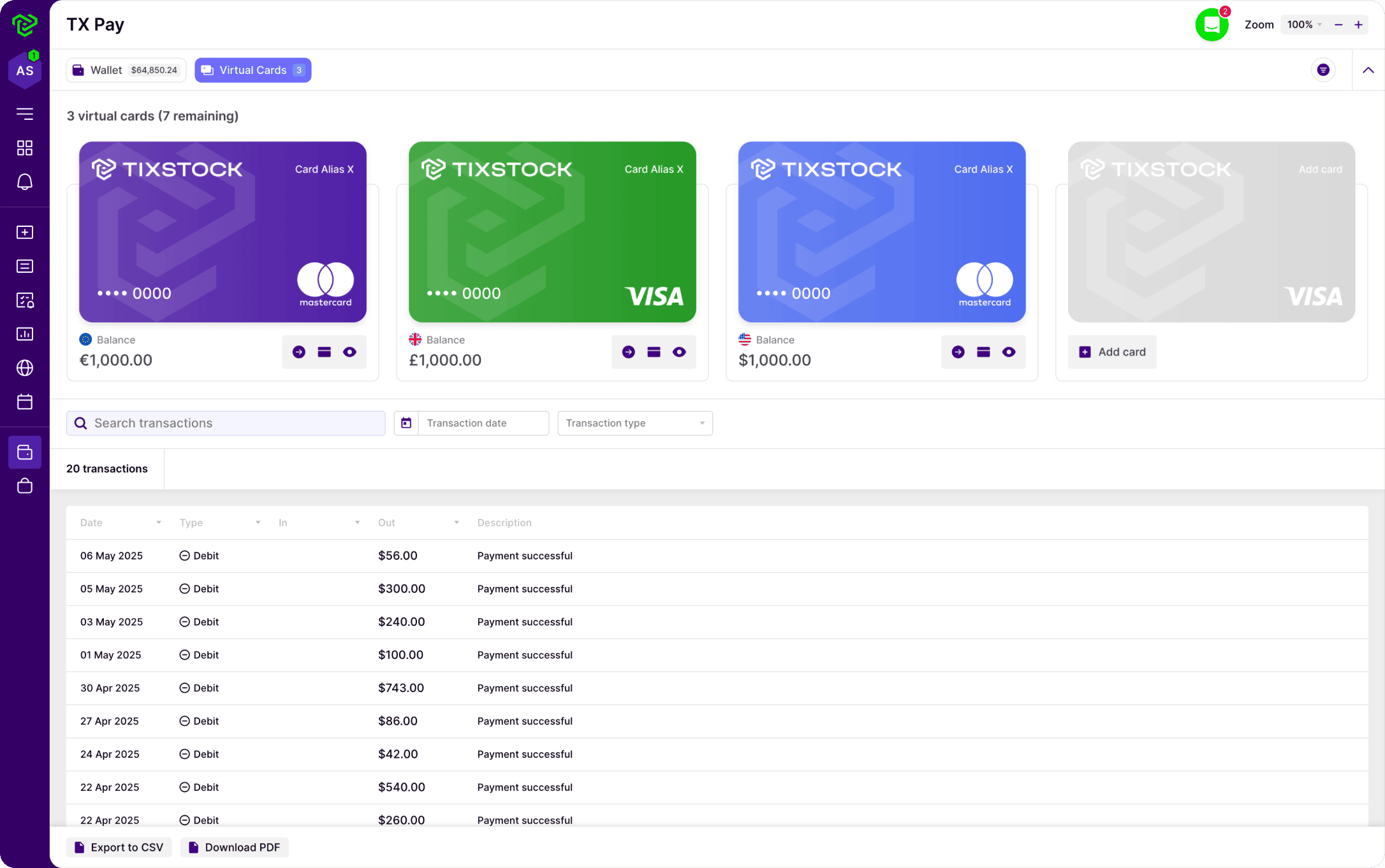This screenshot has width=1385, height=868.
Task: Click the add-listing plus icon in sidebar
Action: coord(25,233)
